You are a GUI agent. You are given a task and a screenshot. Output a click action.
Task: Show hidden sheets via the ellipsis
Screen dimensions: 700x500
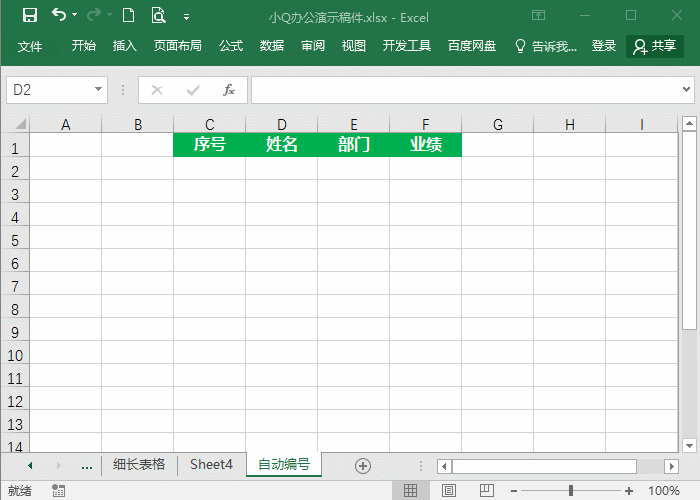87,467
